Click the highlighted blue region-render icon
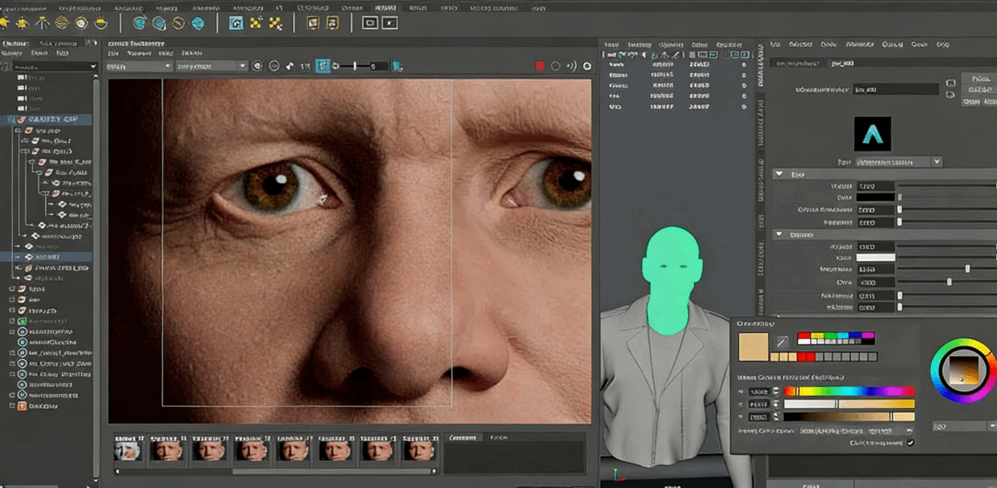Viewport: 997px width, 488px height. pos(323,66)
